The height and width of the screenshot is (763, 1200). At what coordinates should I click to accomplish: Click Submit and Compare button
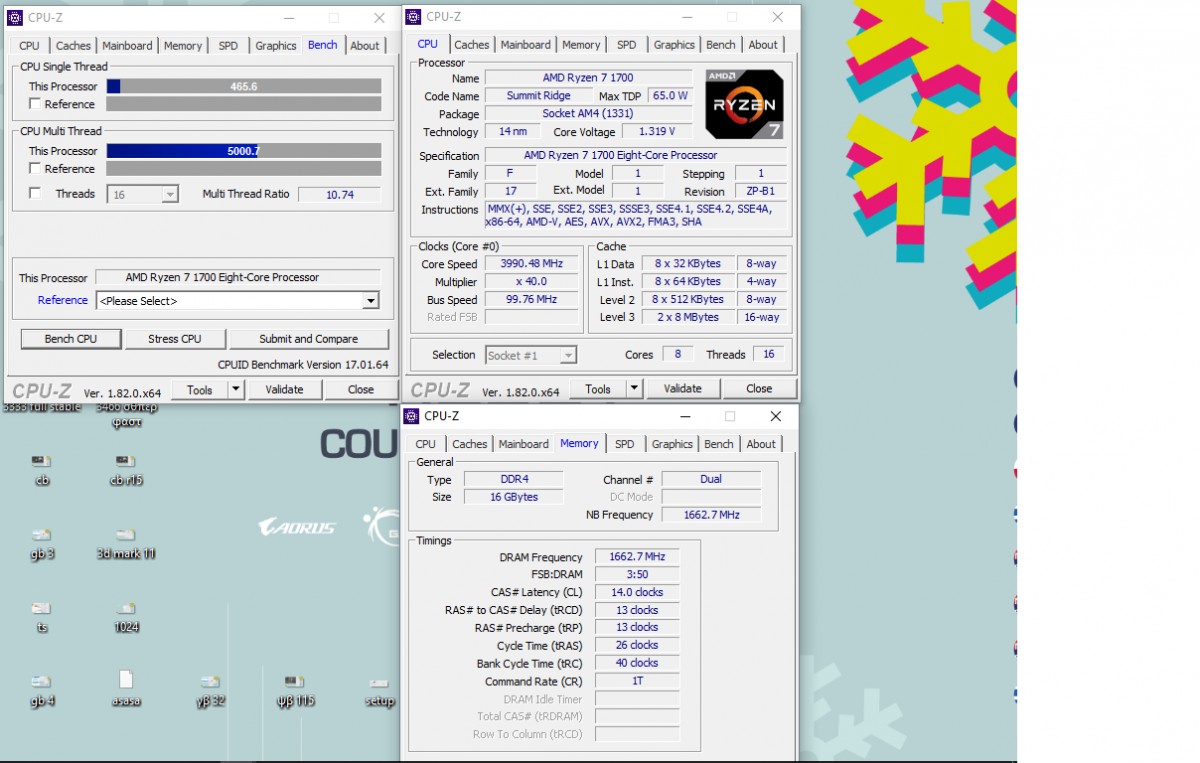309,339
